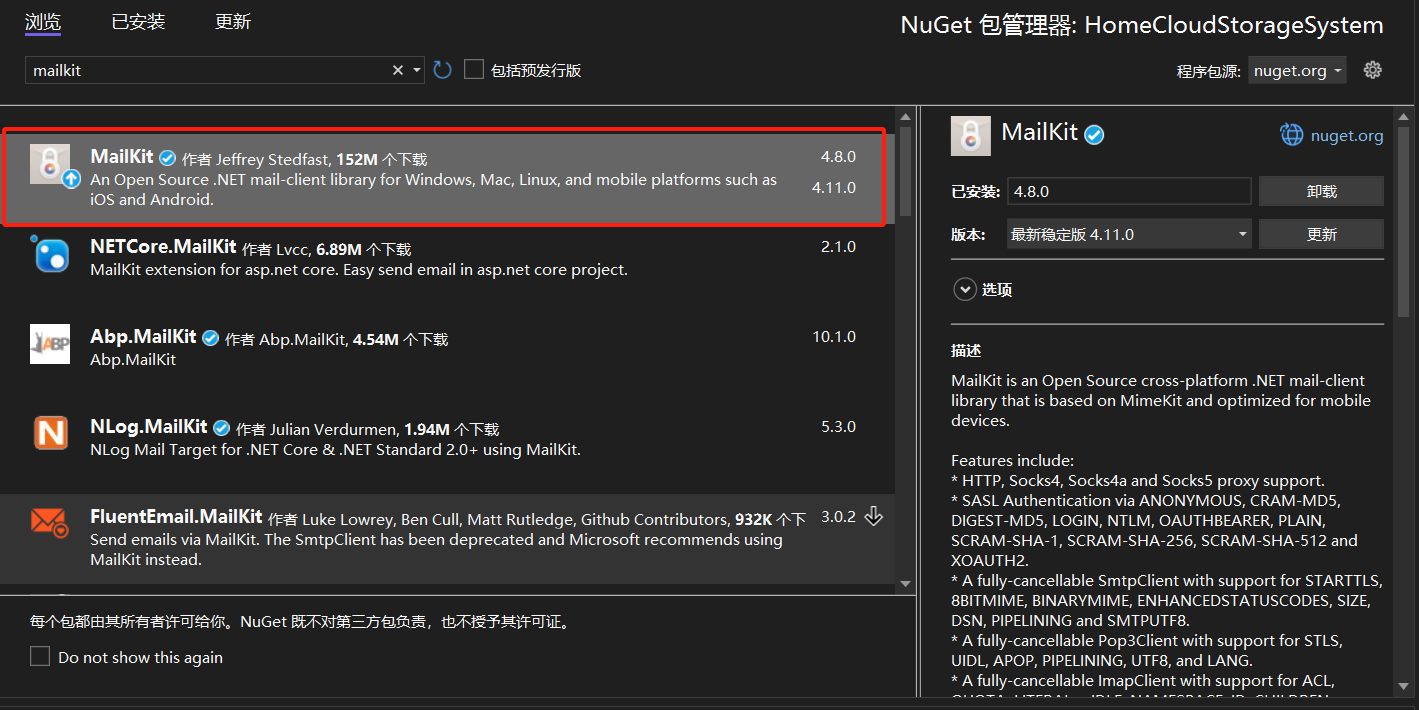Refresh the package search results

coord(443,70)
